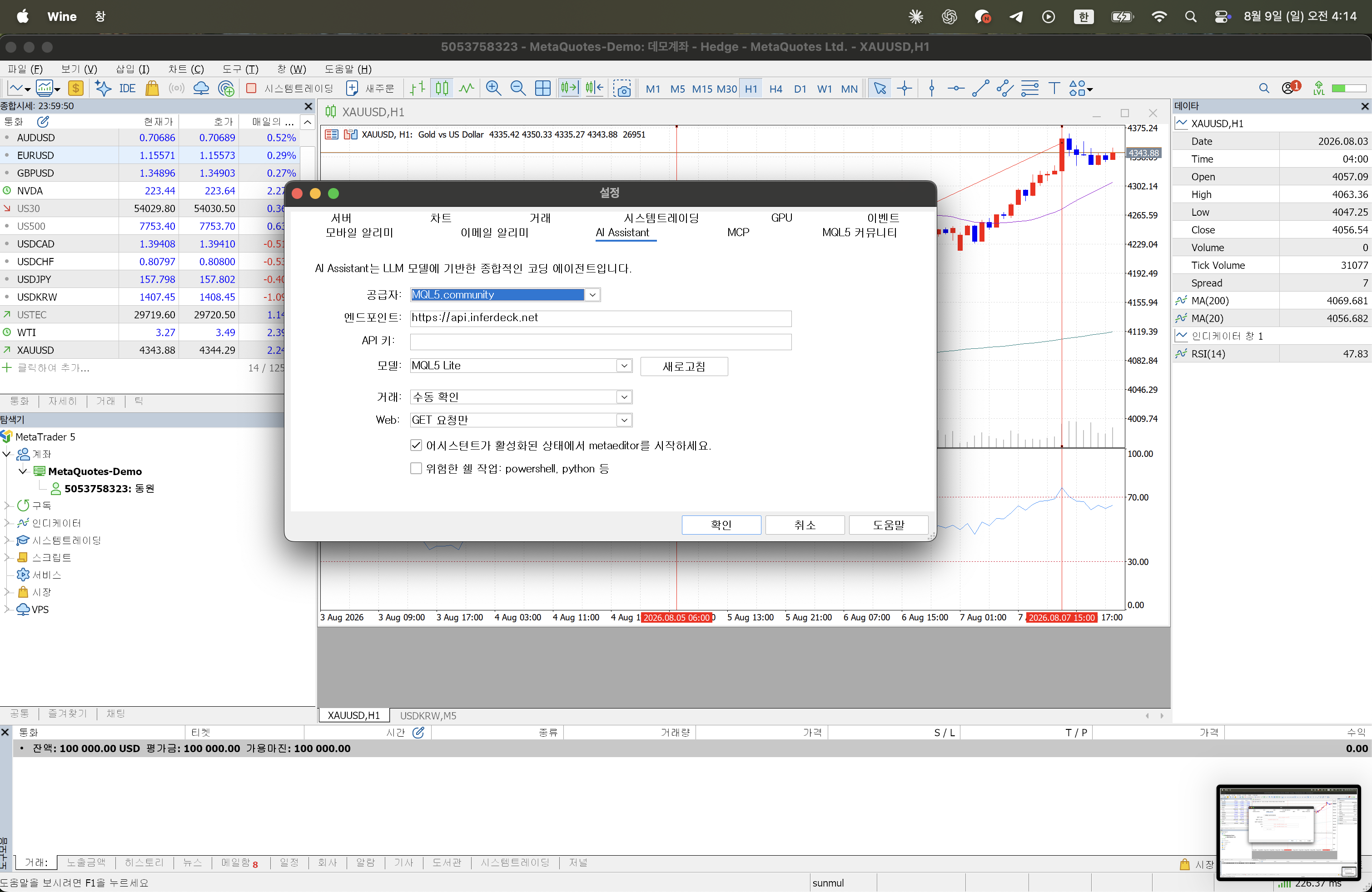
Task: Open the IDE (MetaEditor) from the toolbar
Action: click(127, 89)
